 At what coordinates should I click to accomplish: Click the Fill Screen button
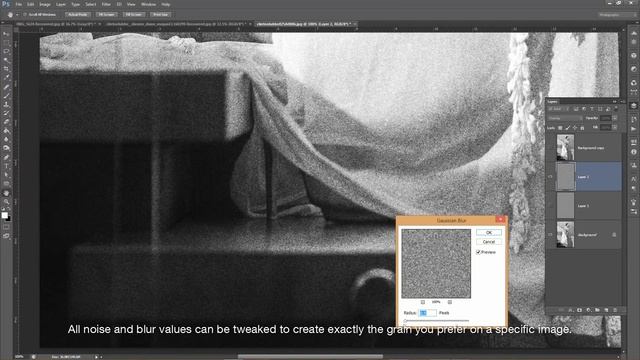click(x=133, y=15)
